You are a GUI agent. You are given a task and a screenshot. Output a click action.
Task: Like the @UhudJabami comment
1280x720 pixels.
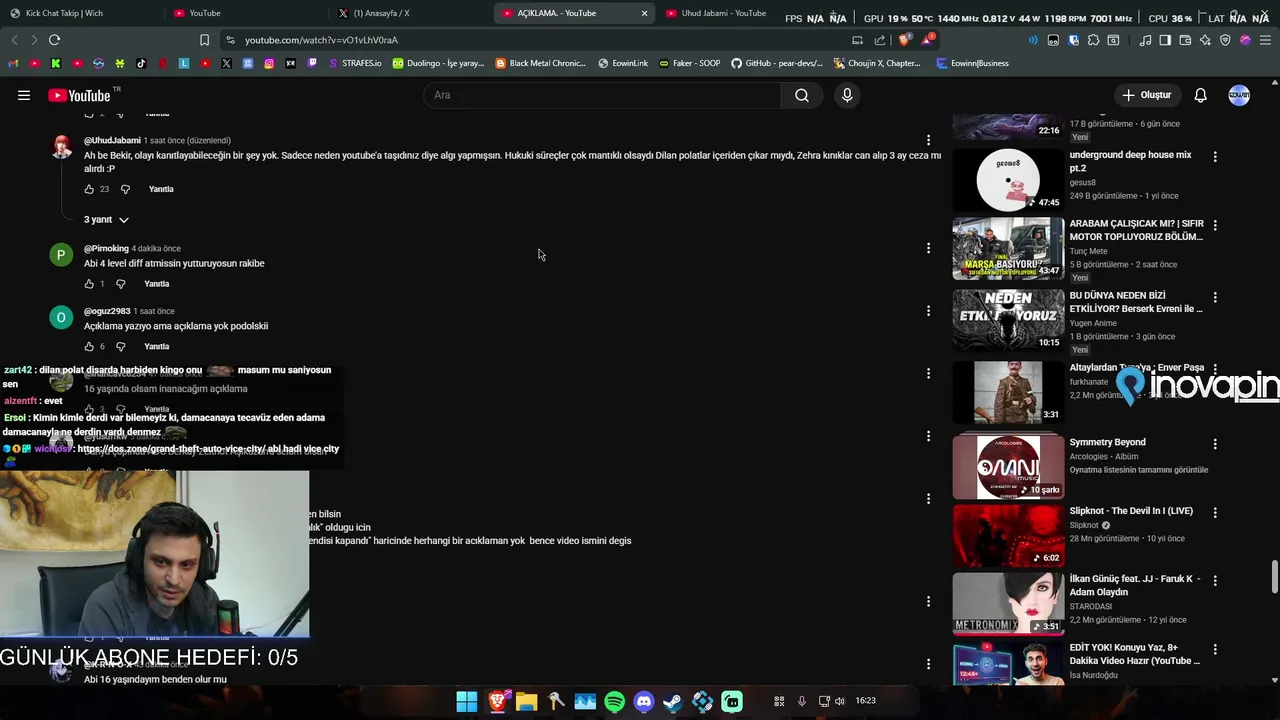[89, 189]
